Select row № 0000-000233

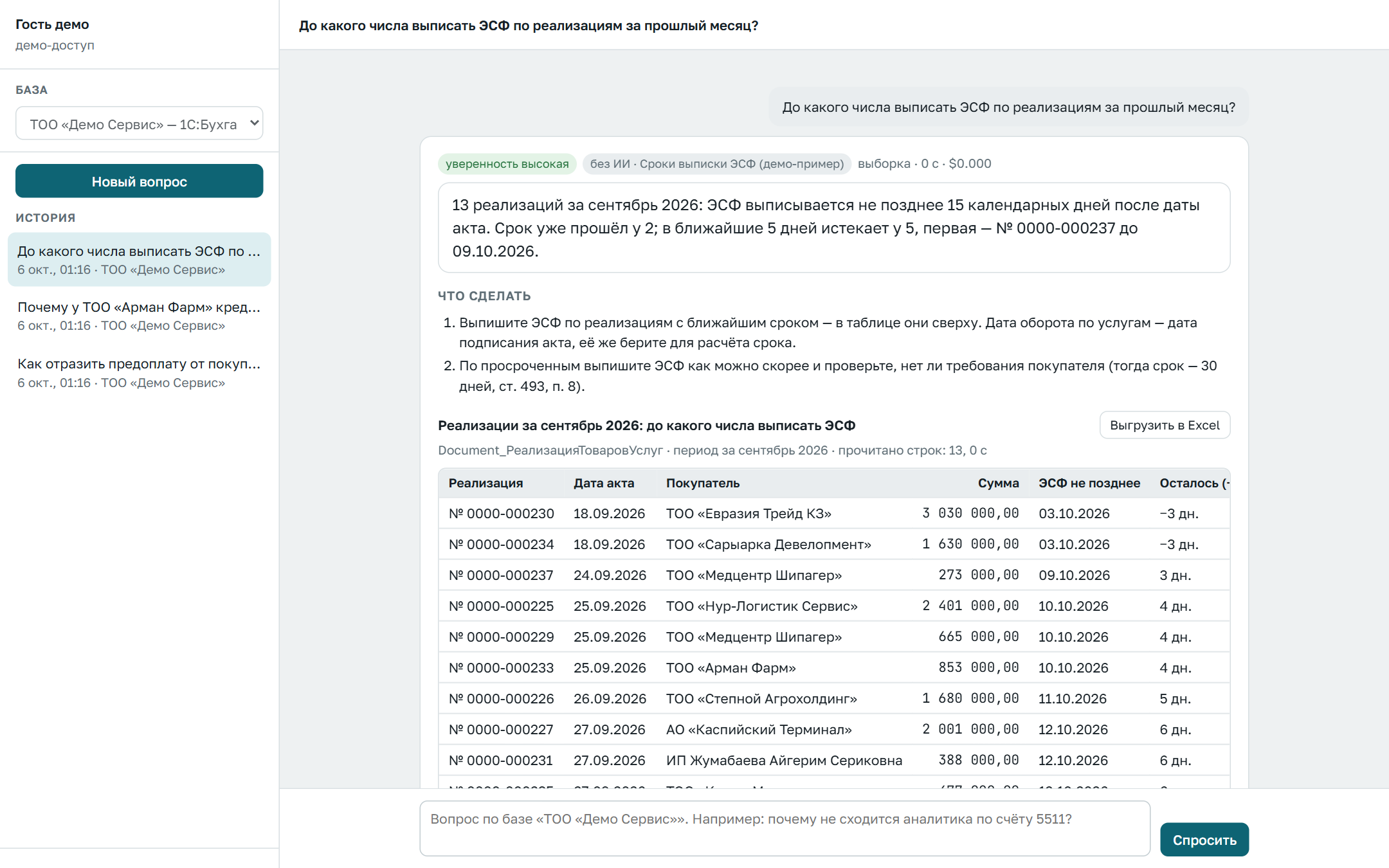[834, 668]
